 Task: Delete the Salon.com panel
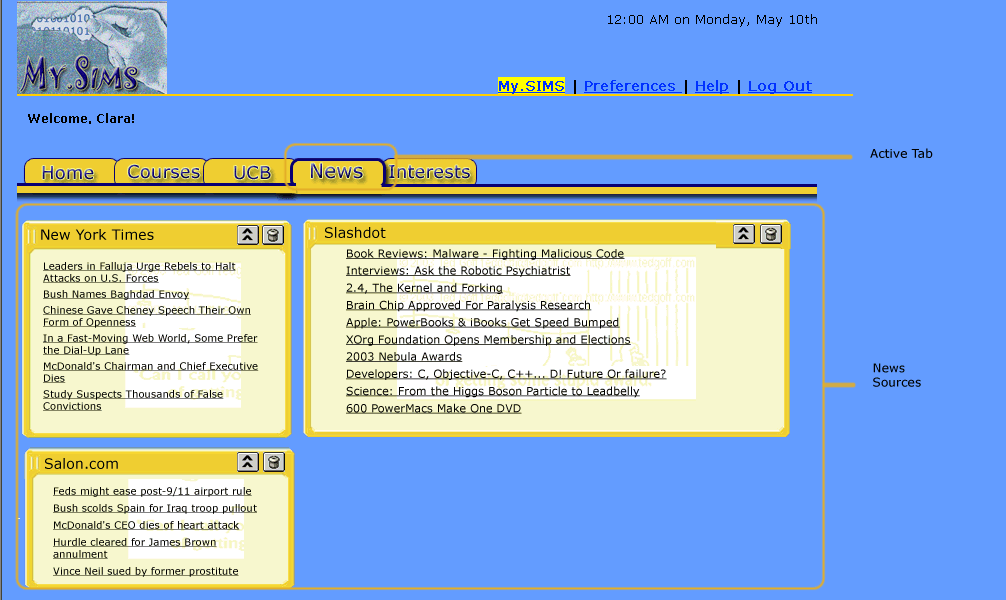tap(274, 462)
